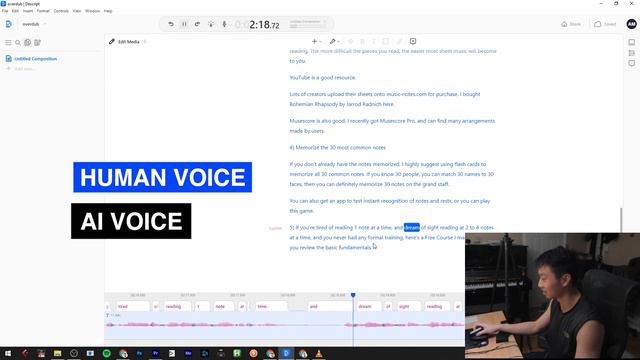The image size is (640, 360).
Task: Select the "tired" word chip in timeline
Action: coord(133,307)
